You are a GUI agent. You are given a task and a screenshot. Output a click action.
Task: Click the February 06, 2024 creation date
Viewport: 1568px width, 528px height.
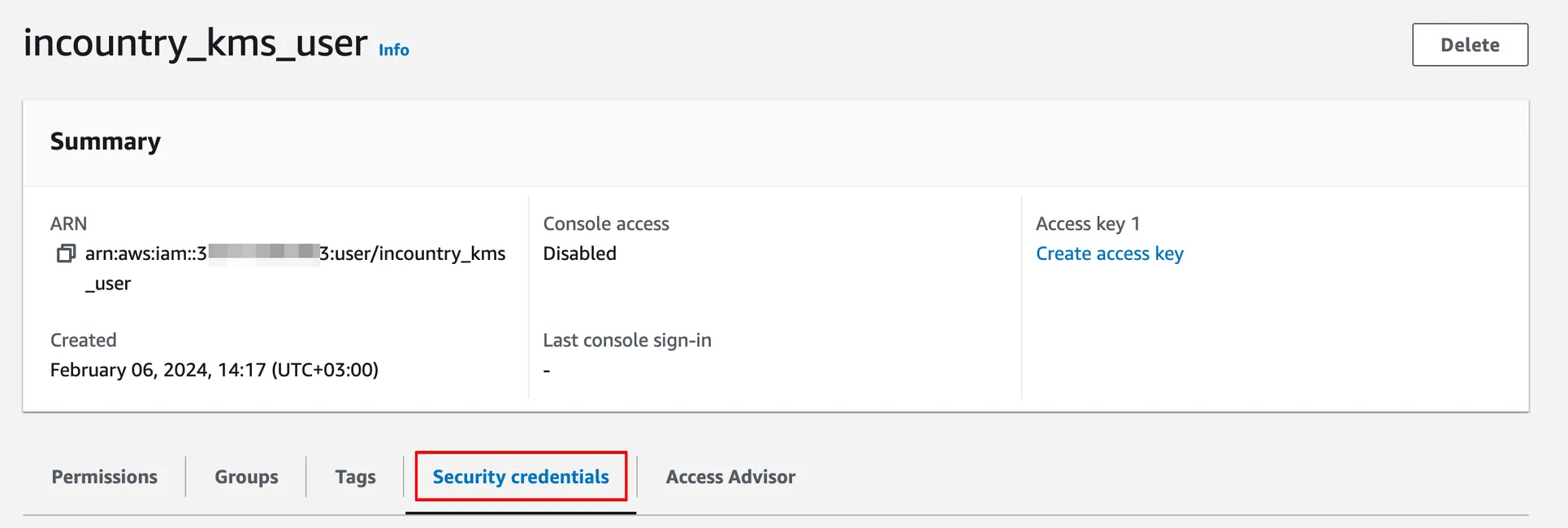[214, 370]
